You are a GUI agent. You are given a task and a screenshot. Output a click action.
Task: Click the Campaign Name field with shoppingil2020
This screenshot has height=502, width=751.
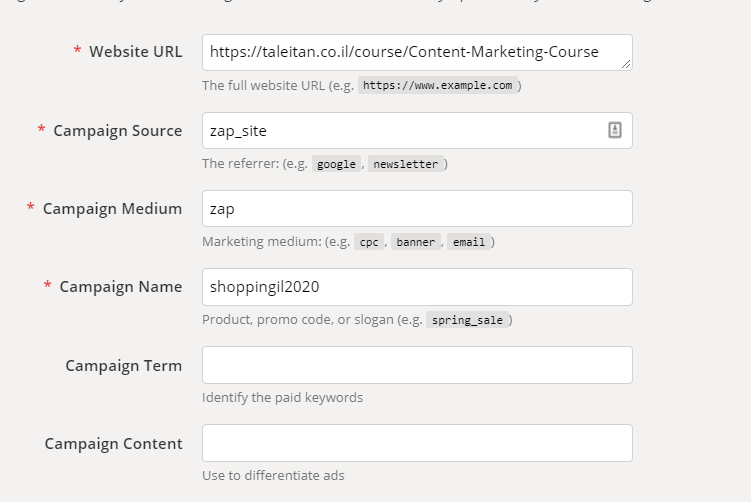416,286
